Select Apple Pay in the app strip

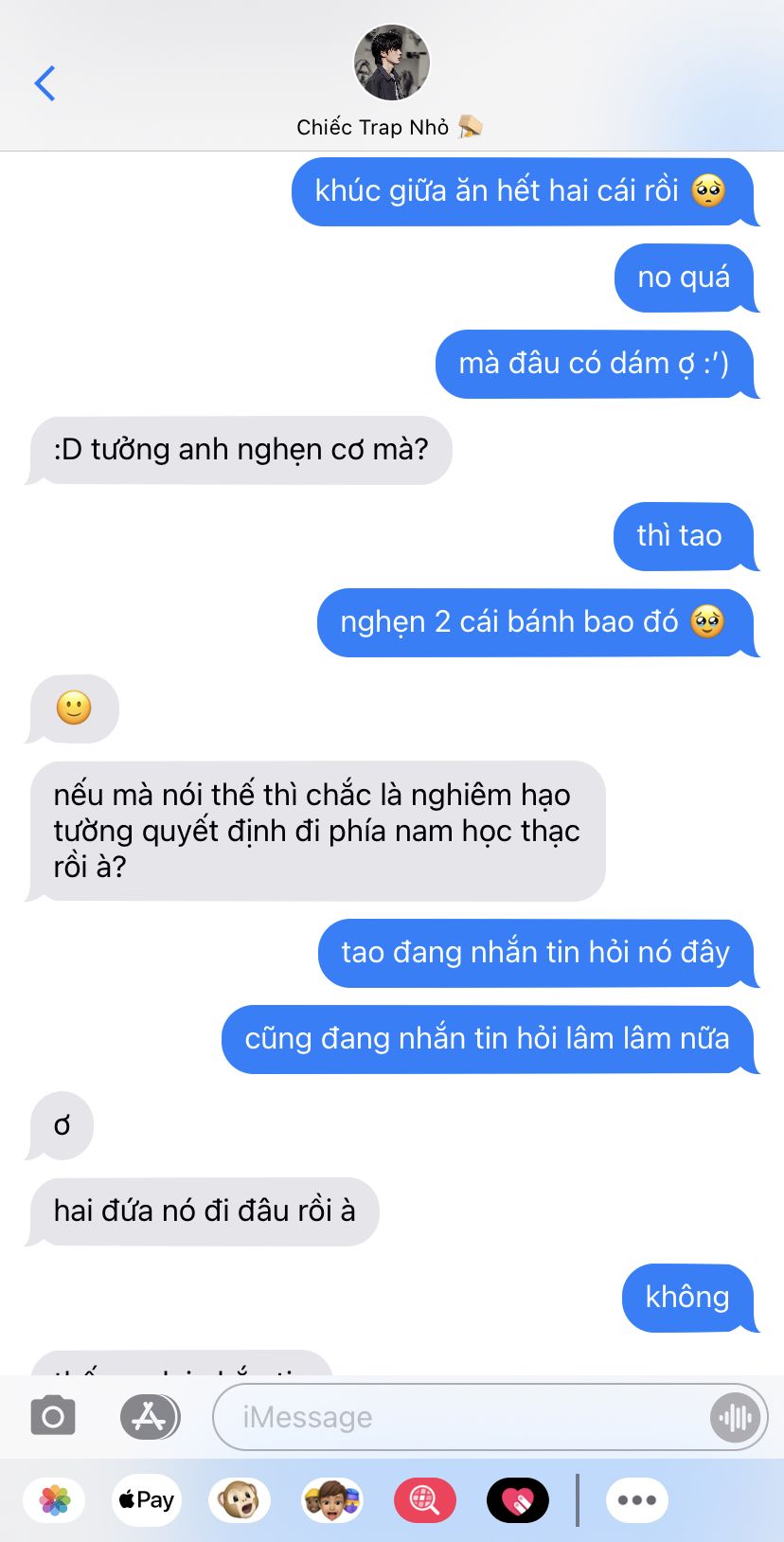[146, 1500]
